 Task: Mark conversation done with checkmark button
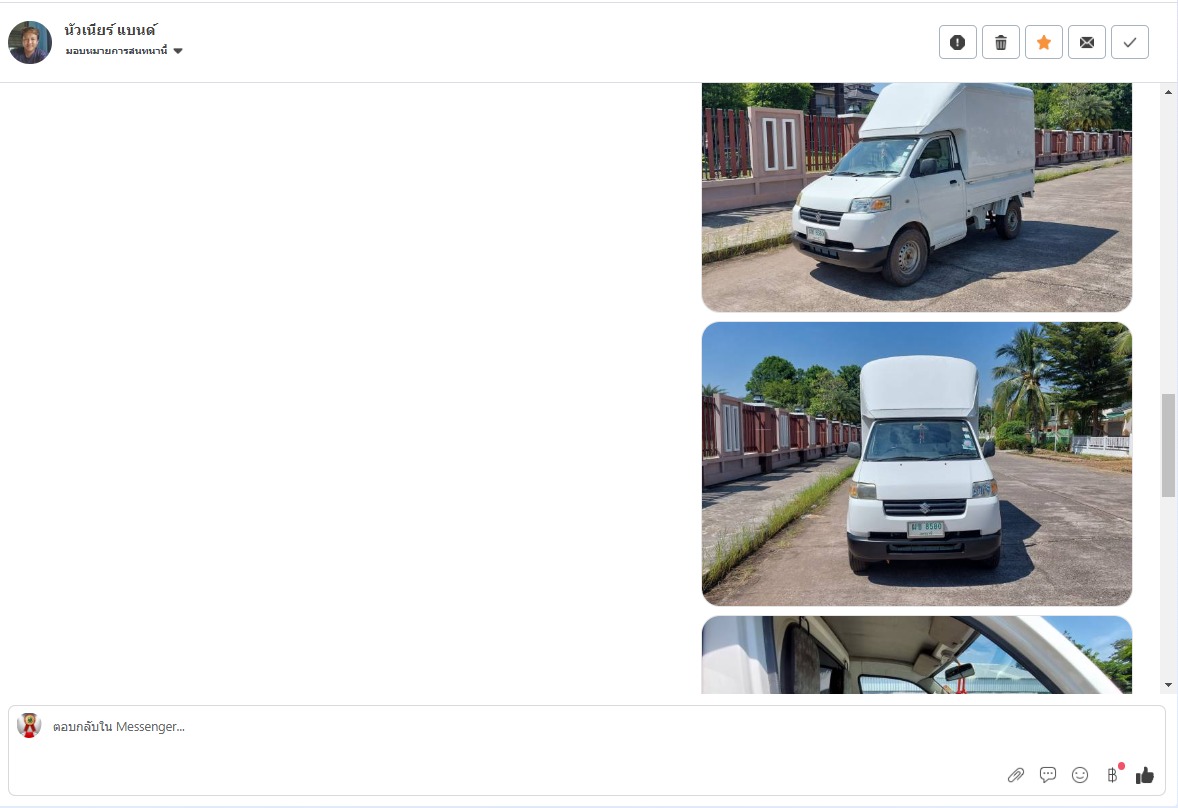tap(1130, 42)
